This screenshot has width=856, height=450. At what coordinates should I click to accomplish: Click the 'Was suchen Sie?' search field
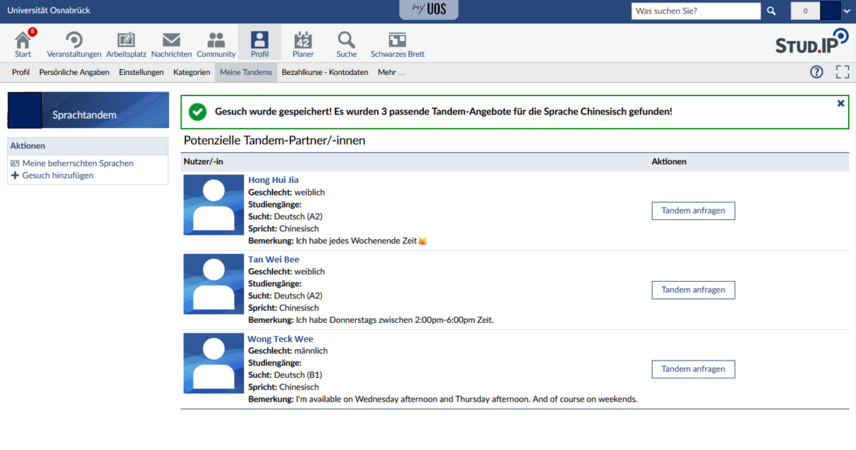[695, 11]
